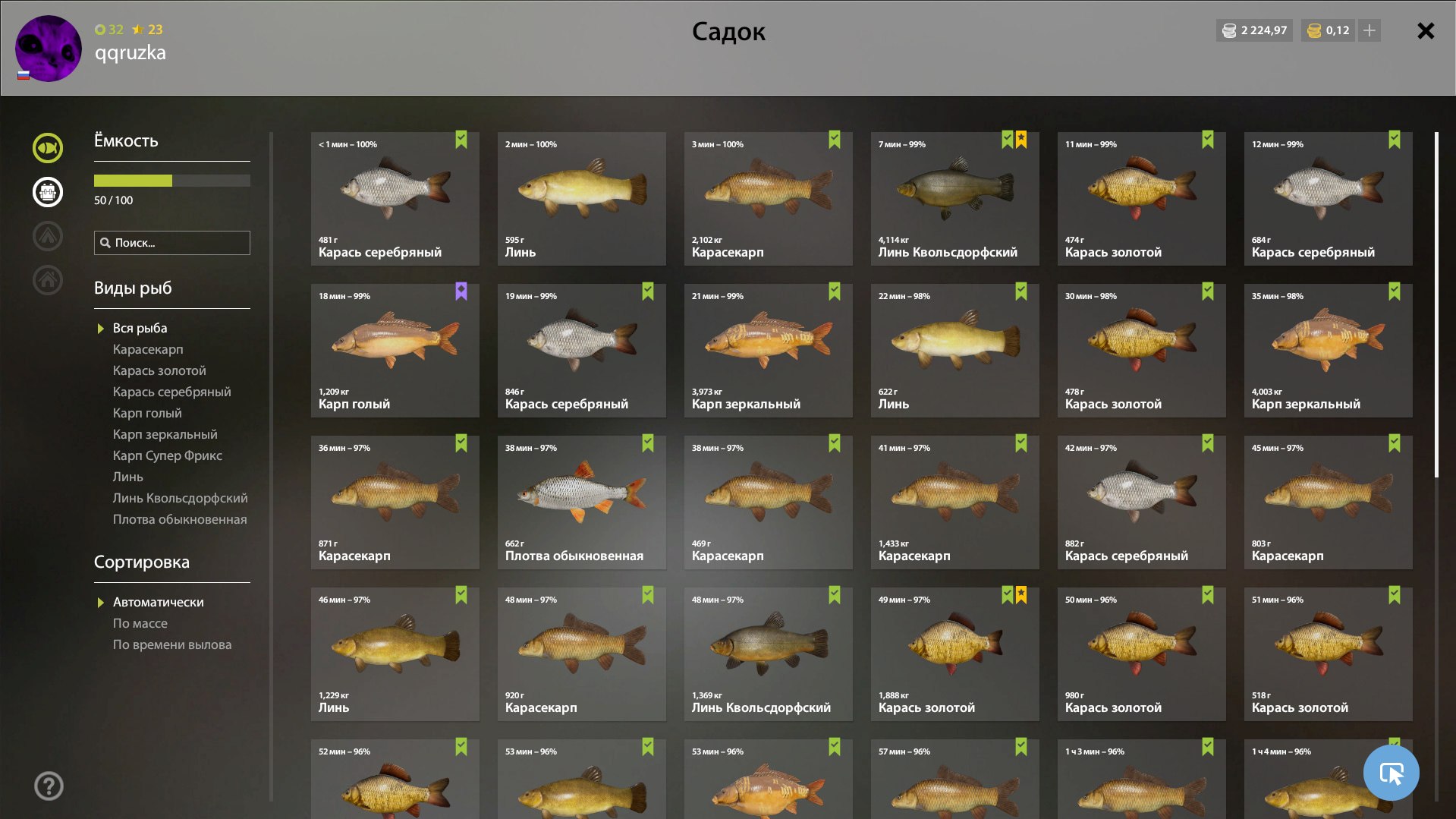Click the qqruzka profile avatar
This screenshot has height=819, width=1456.
pos(49,49)
